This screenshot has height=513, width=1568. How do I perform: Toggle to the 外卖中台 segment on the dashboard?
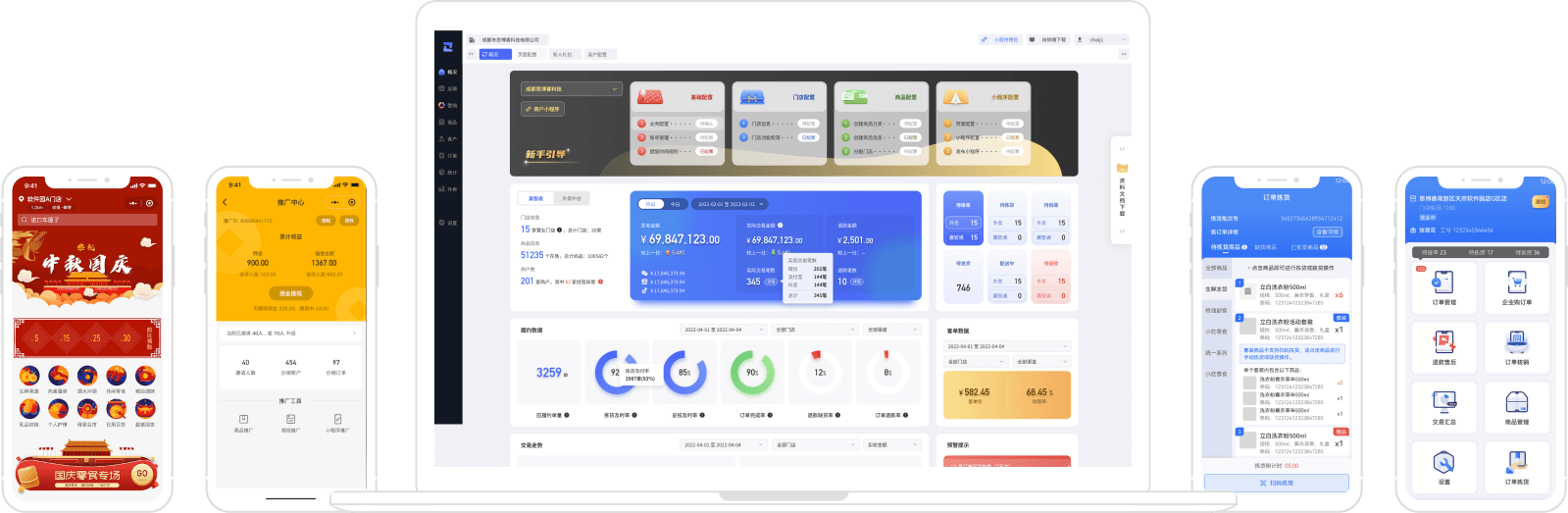(572, 198)
